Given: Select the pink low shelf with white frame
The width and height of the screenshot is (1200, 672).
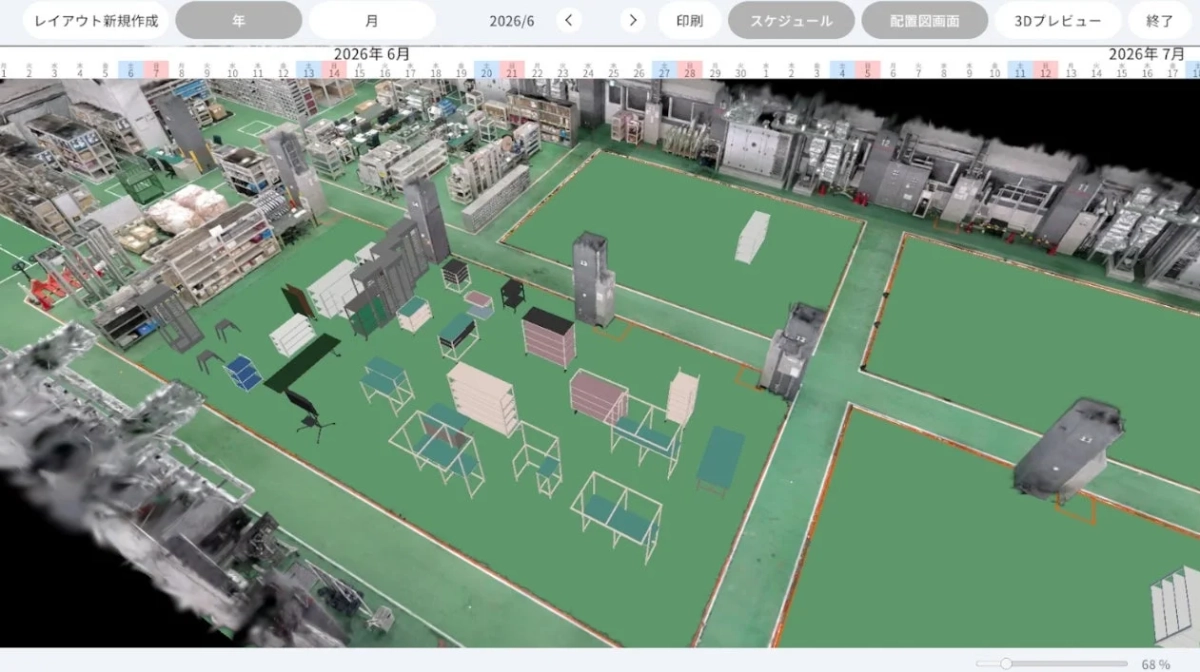Looking at the screenshot, I should [x=598, y=395].
